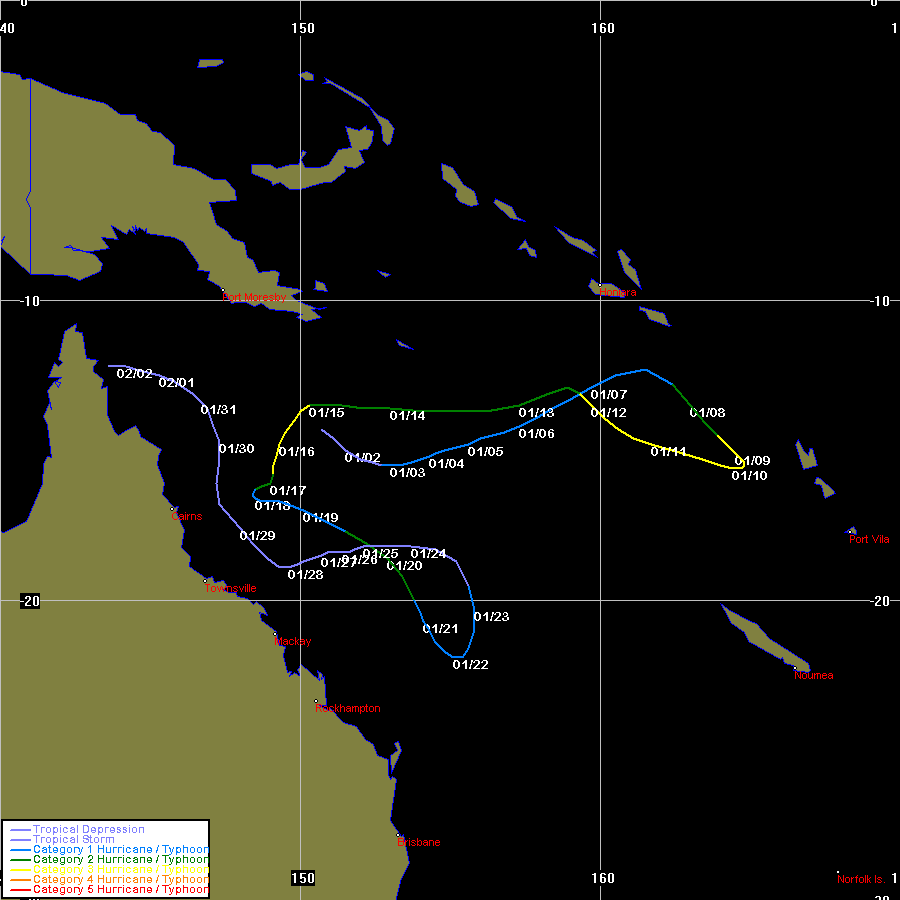Click the Port Moresby label
The width and height of the screenshot is (900, 900).
(x=254, y=297)
